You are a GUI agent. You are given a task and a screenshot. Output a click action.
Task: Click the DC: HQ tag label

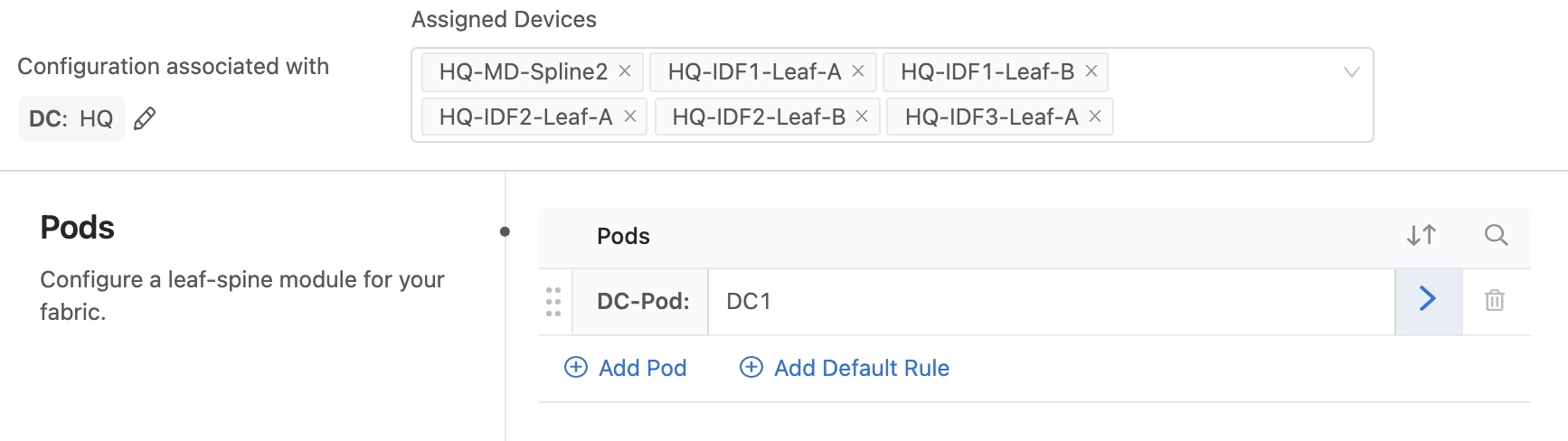(71, 118)
